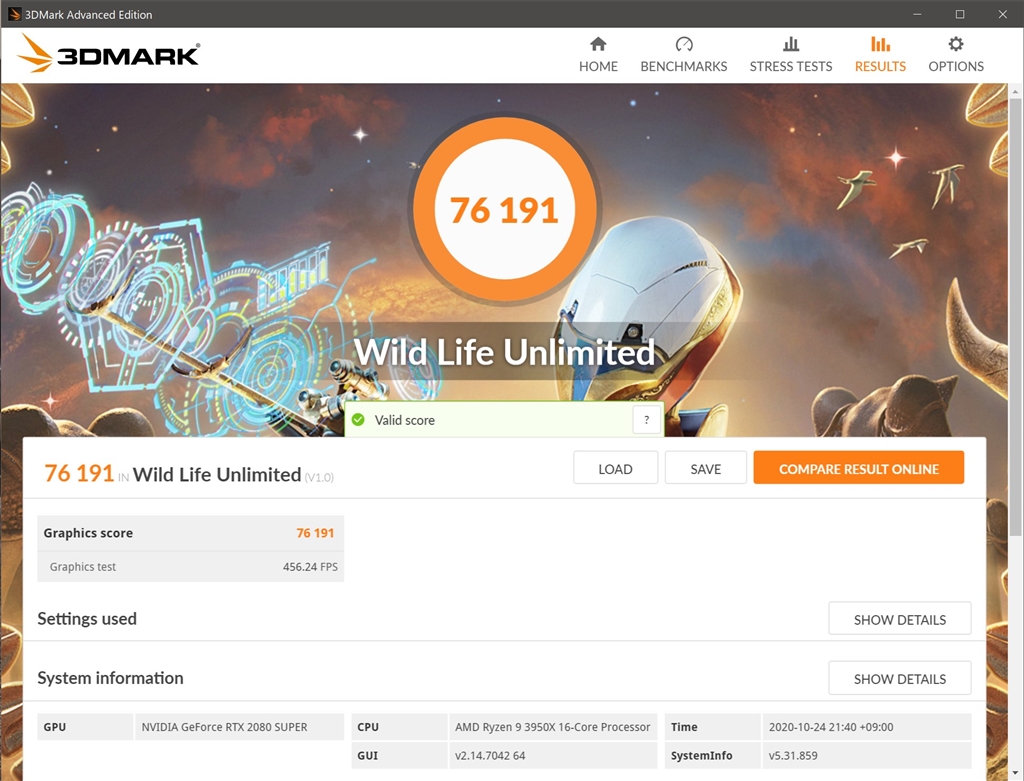Click the SAVE button
1024x781 pixels.
(705, 468)
